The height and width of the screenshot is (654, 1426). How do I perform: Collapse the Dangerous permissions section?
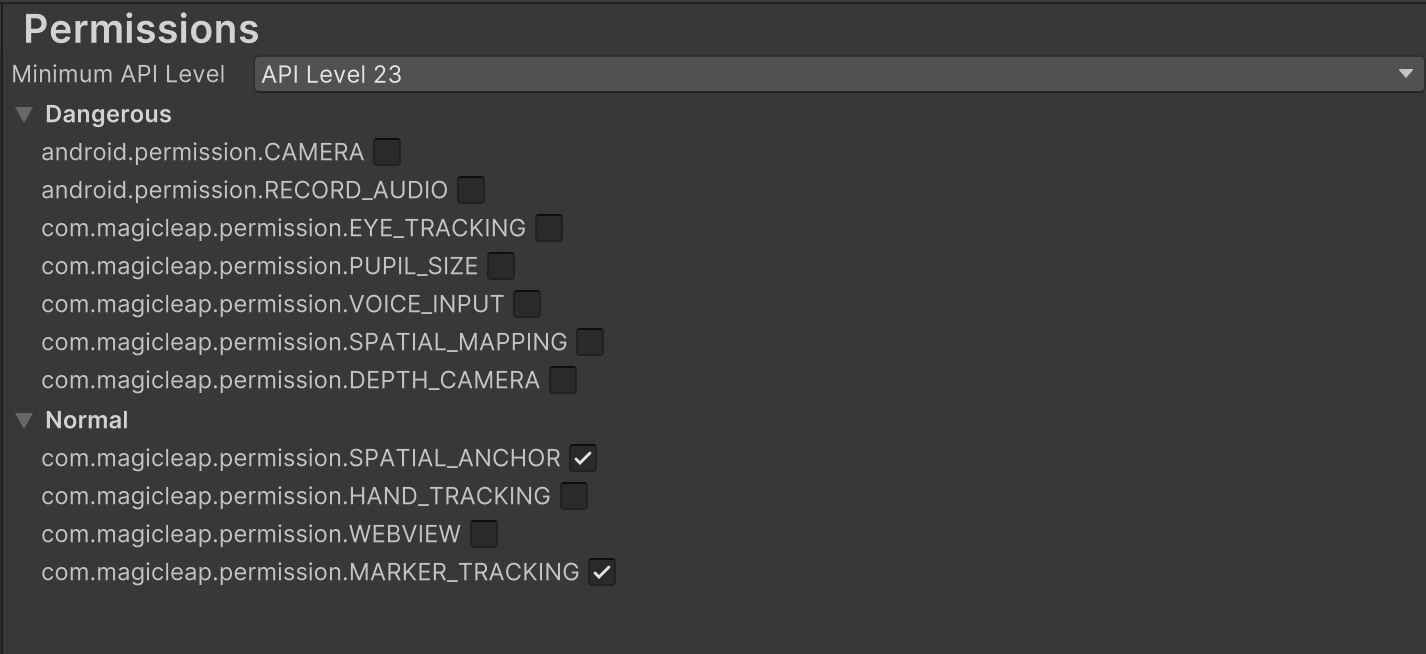[x=22, y=113]
